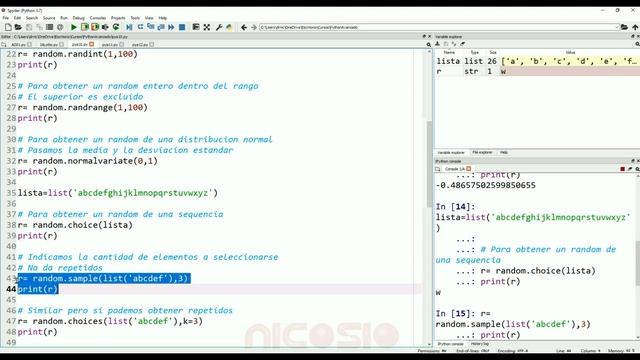Open file using the folder toolbar icon
Screen dimensions: 640x360
click(18, 27)
